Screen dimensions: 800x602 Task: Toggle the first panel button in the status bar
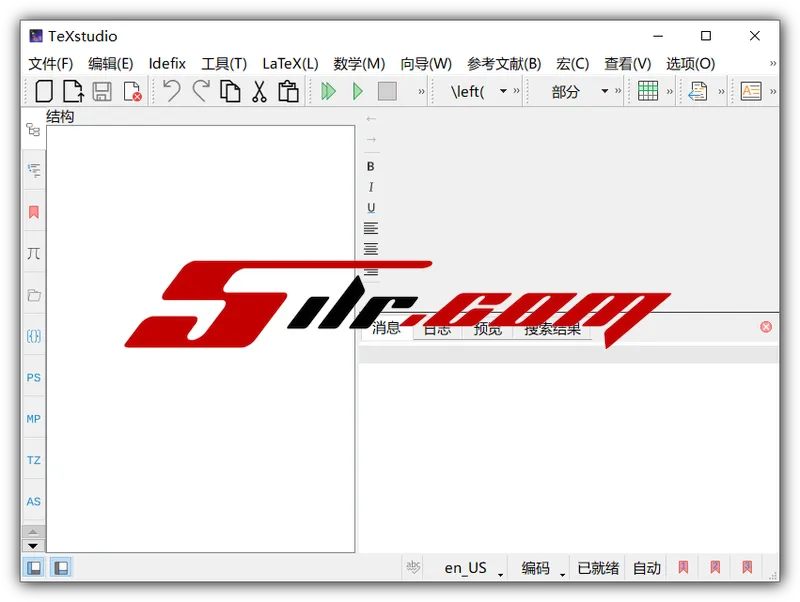[x=34, y=567]
